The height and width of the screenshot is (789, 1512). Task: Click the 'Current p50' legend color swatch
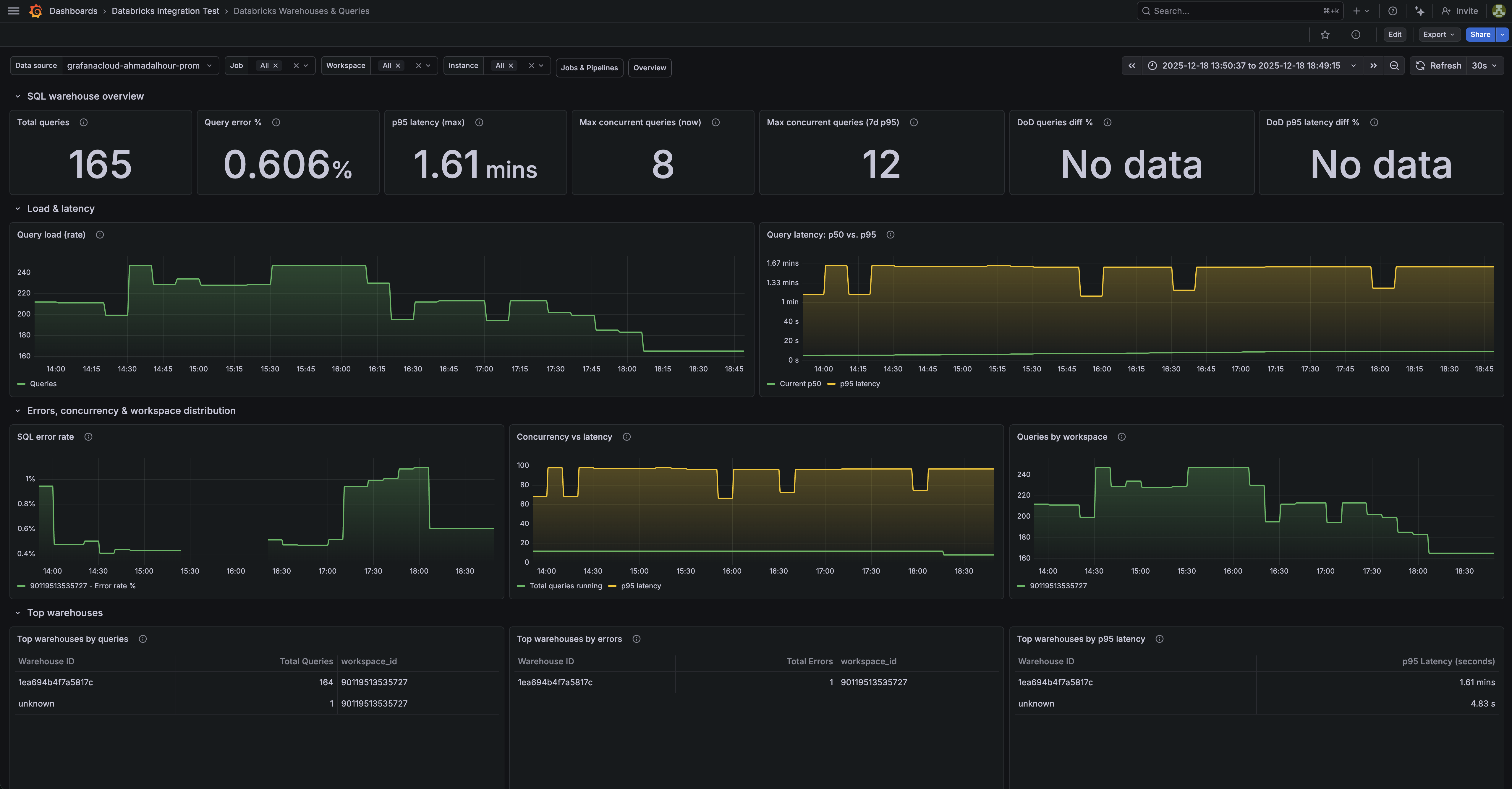pos(771,384)
